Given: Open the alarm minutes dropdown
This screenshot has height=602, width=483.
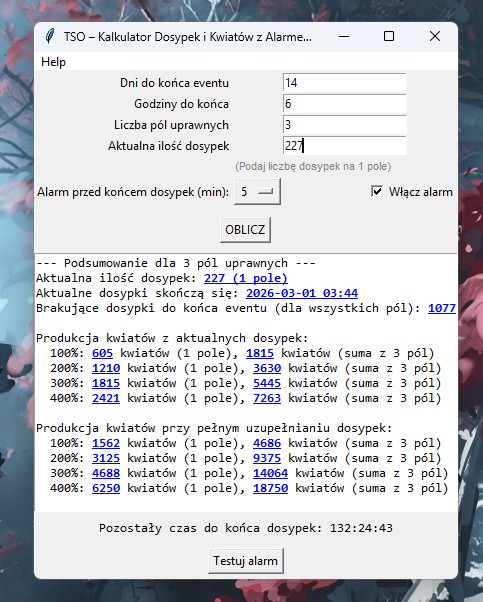Looking at the screenshot, I should click(x=257, y=191).
